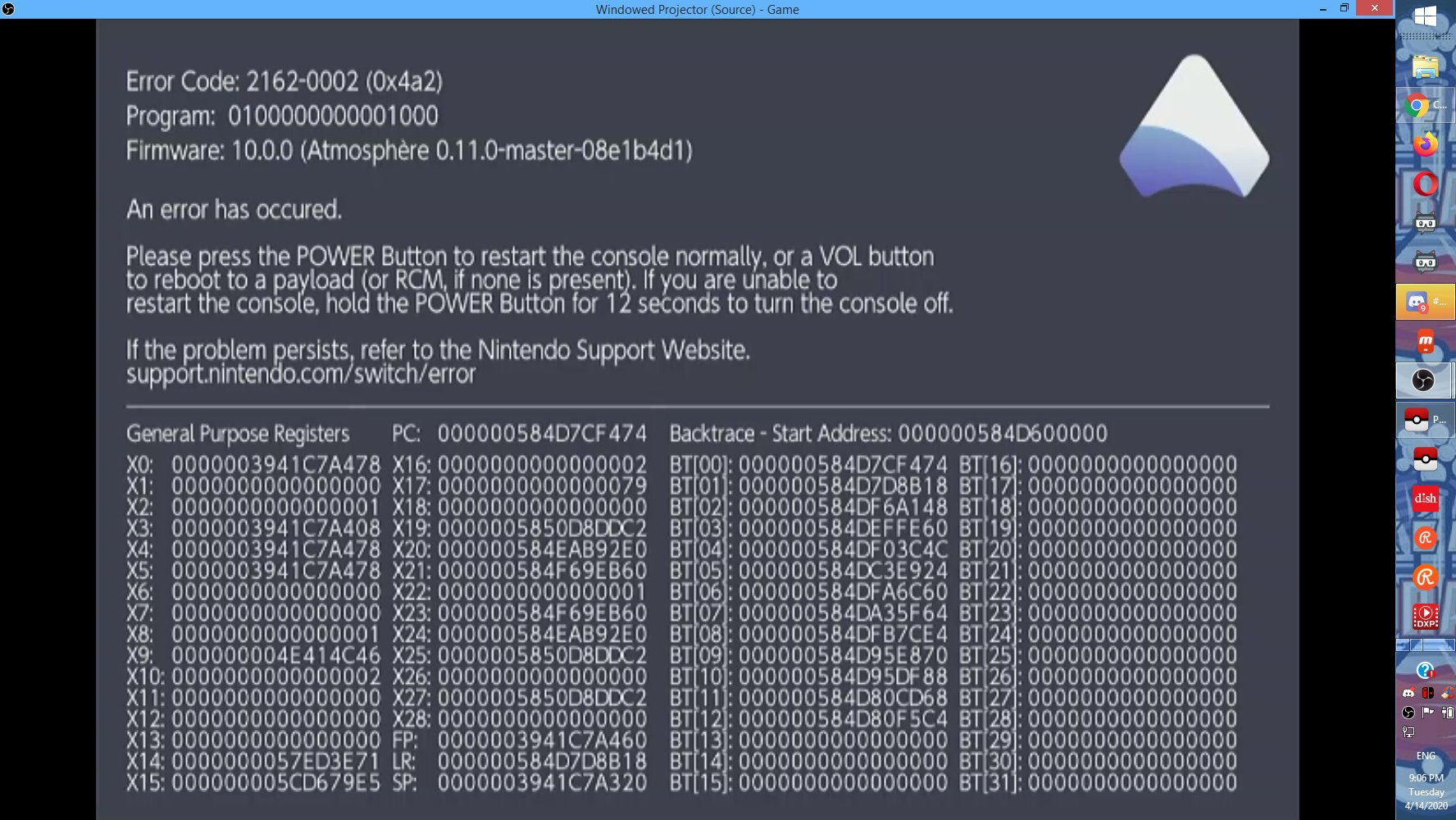Open the OBS window menu icon in title bar

pyautogui.click(x=8, y=9)
